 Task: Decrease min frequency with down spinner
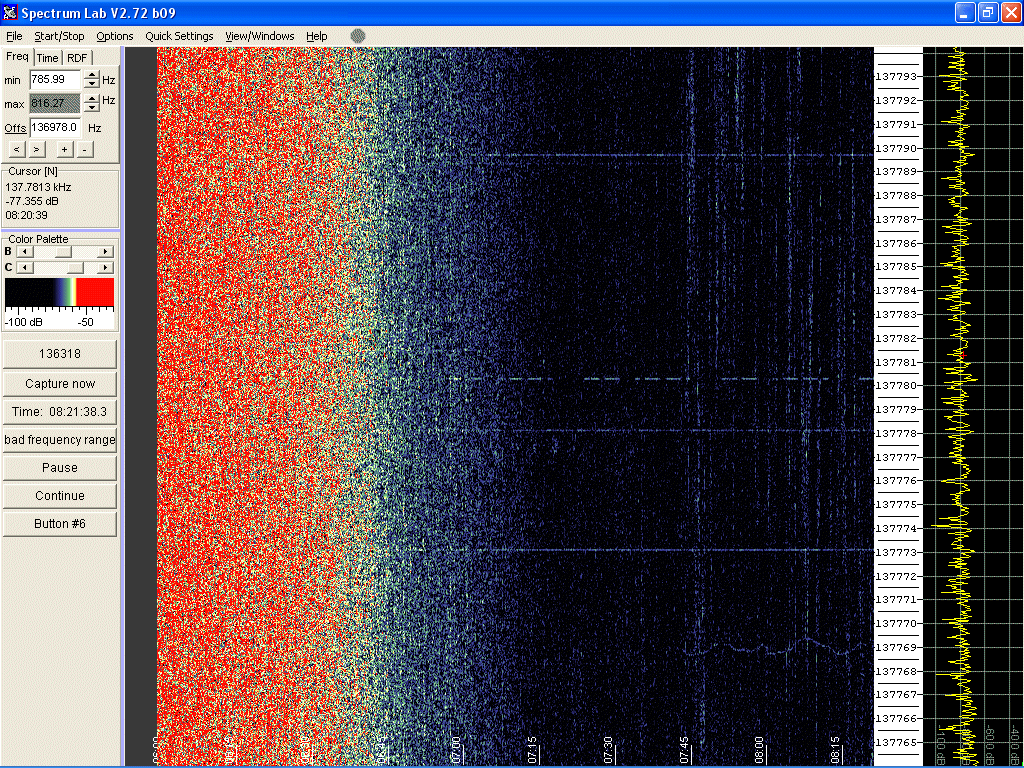coord(92,84)
